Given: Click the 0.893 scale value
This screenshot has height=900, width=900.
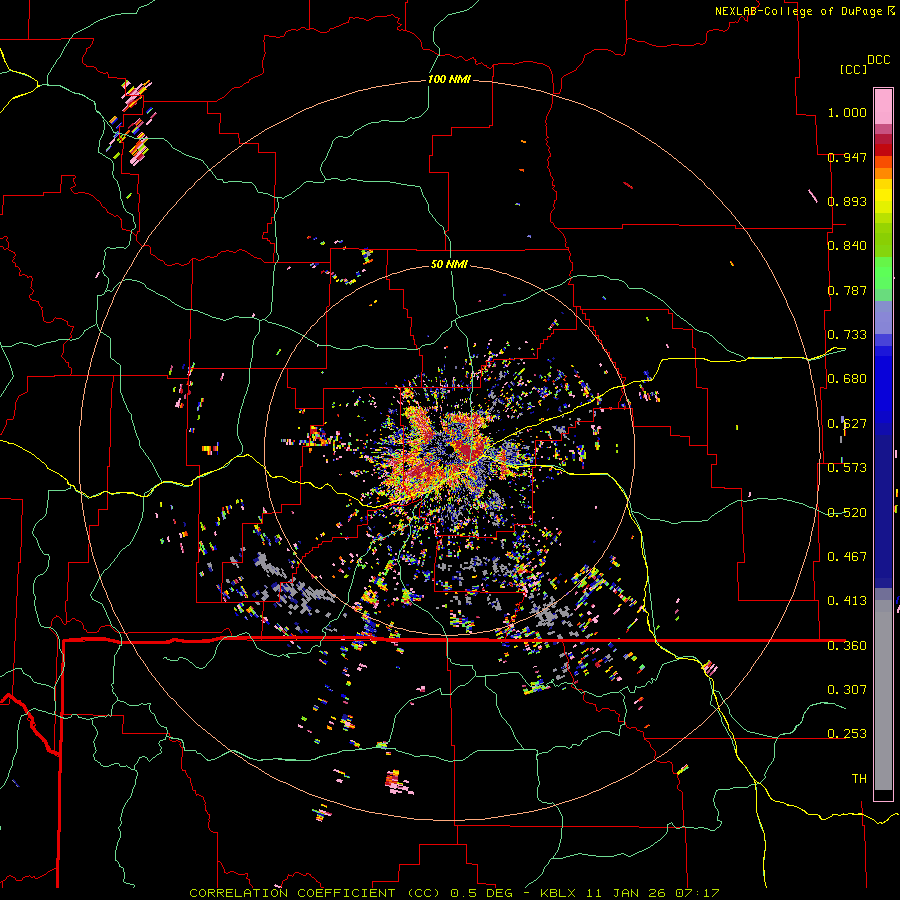Looking at the screenshot, I should click(x=847, y=201).
